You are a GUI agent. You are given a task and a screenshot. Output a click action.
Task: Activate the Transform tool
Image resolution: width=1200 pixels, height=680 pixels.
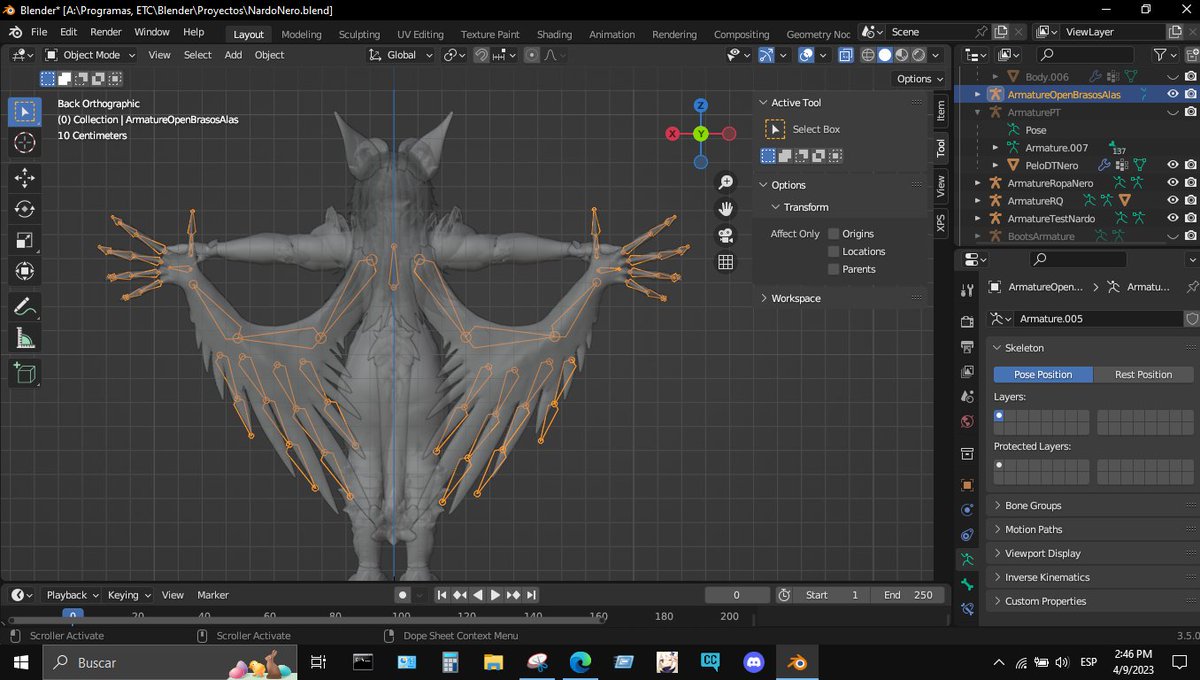[25, 271]
